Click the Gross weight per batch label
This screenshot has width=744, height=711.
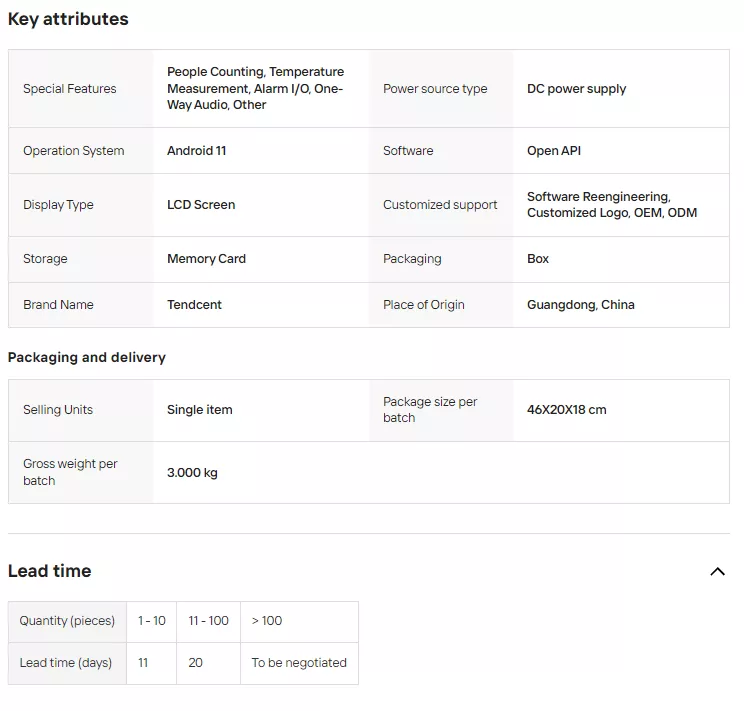pos(70,472)
